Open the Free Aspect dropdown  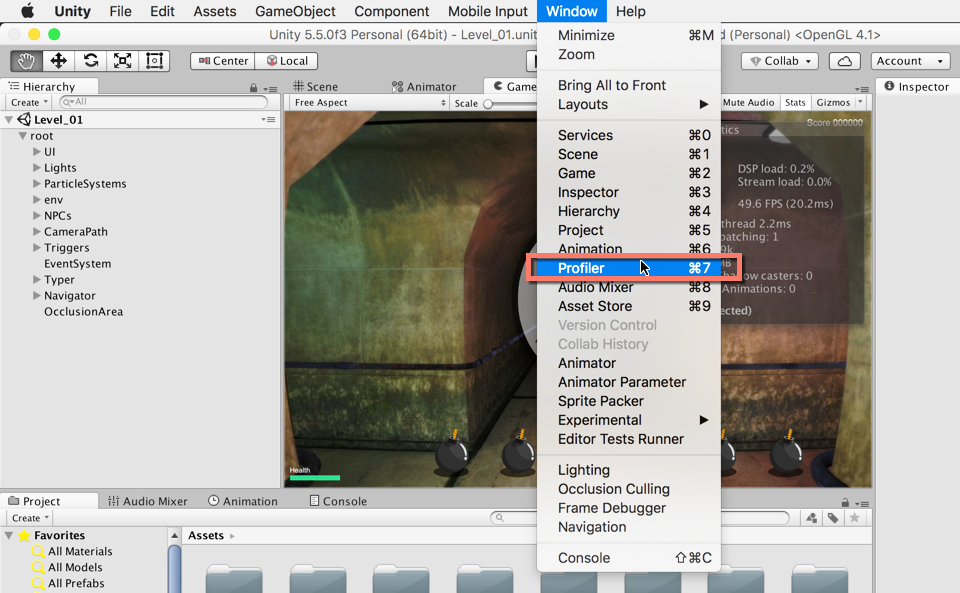point(369,102)
